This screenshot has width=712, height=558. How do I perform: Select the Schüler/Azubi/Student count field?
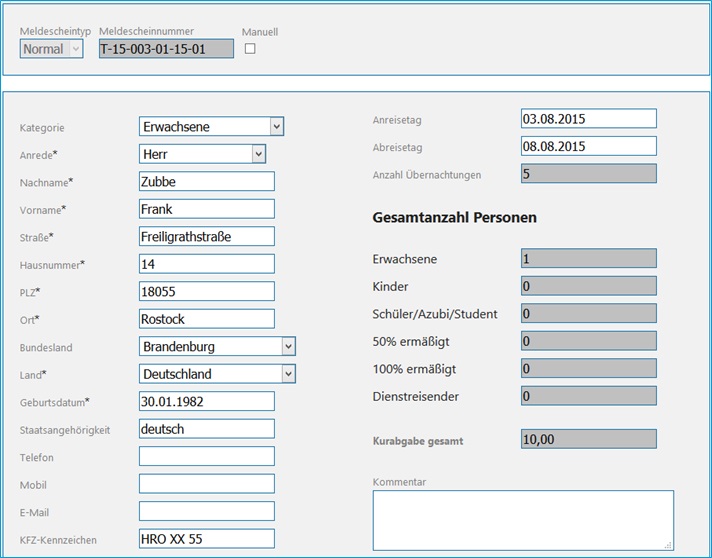588,313
